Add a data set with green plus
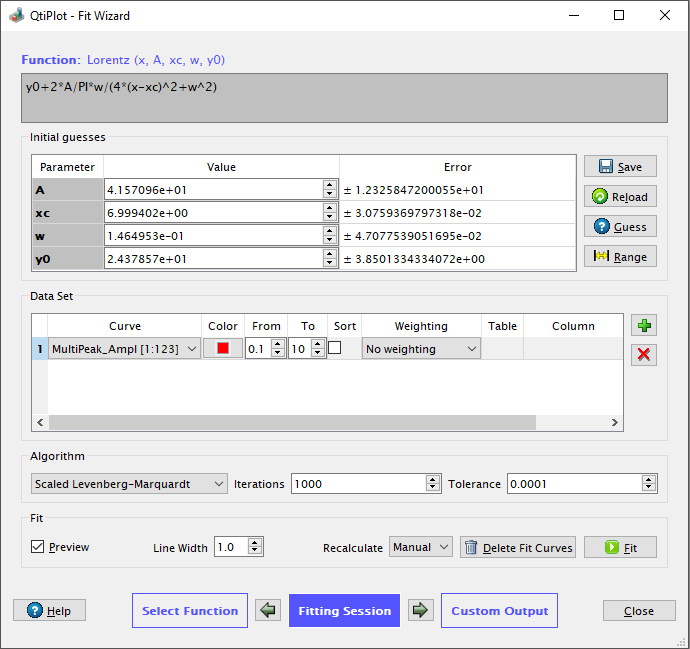The image size is (690, 649). pos(644,325)
